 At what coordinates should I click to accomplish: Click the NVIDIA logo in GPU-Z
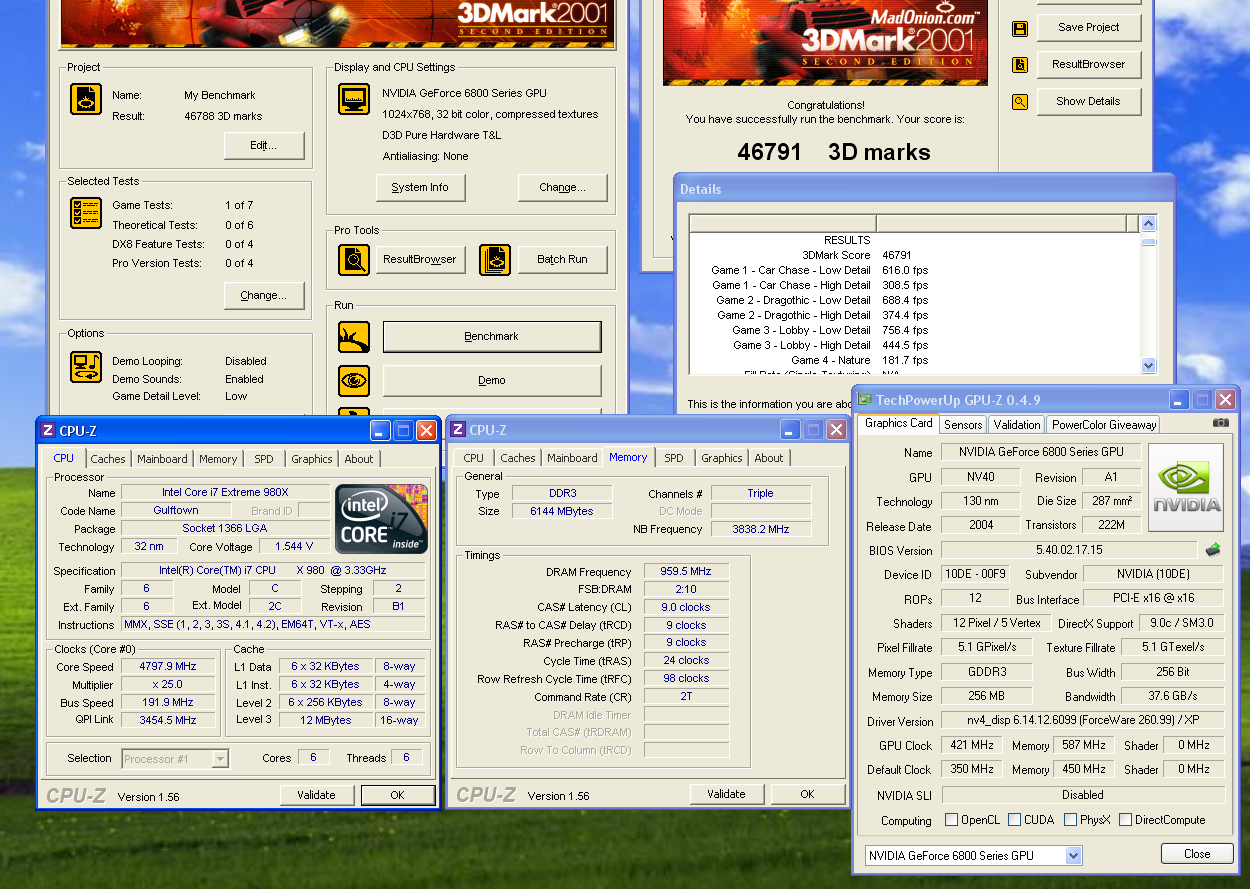click(x=1186, y=487)
